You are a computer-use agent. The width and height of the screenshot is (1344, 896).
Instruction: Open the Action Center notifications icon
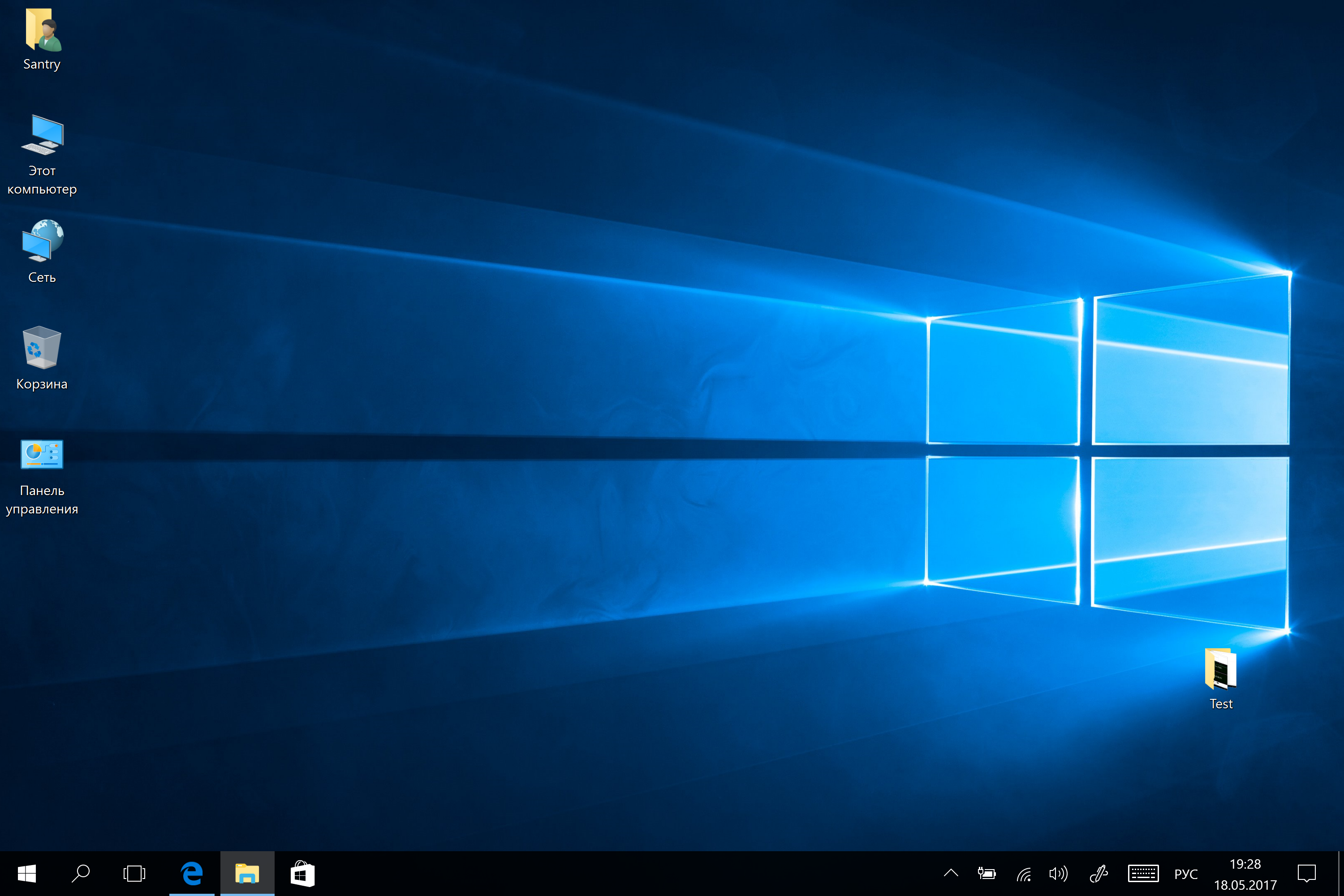[1307, 874]
